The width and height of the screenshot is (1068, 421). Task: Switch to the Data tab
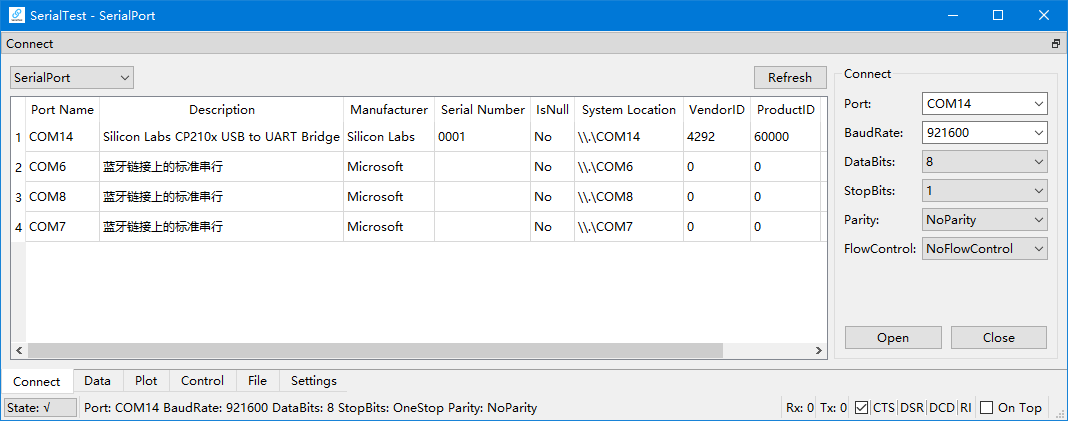[x=97, y=381]
